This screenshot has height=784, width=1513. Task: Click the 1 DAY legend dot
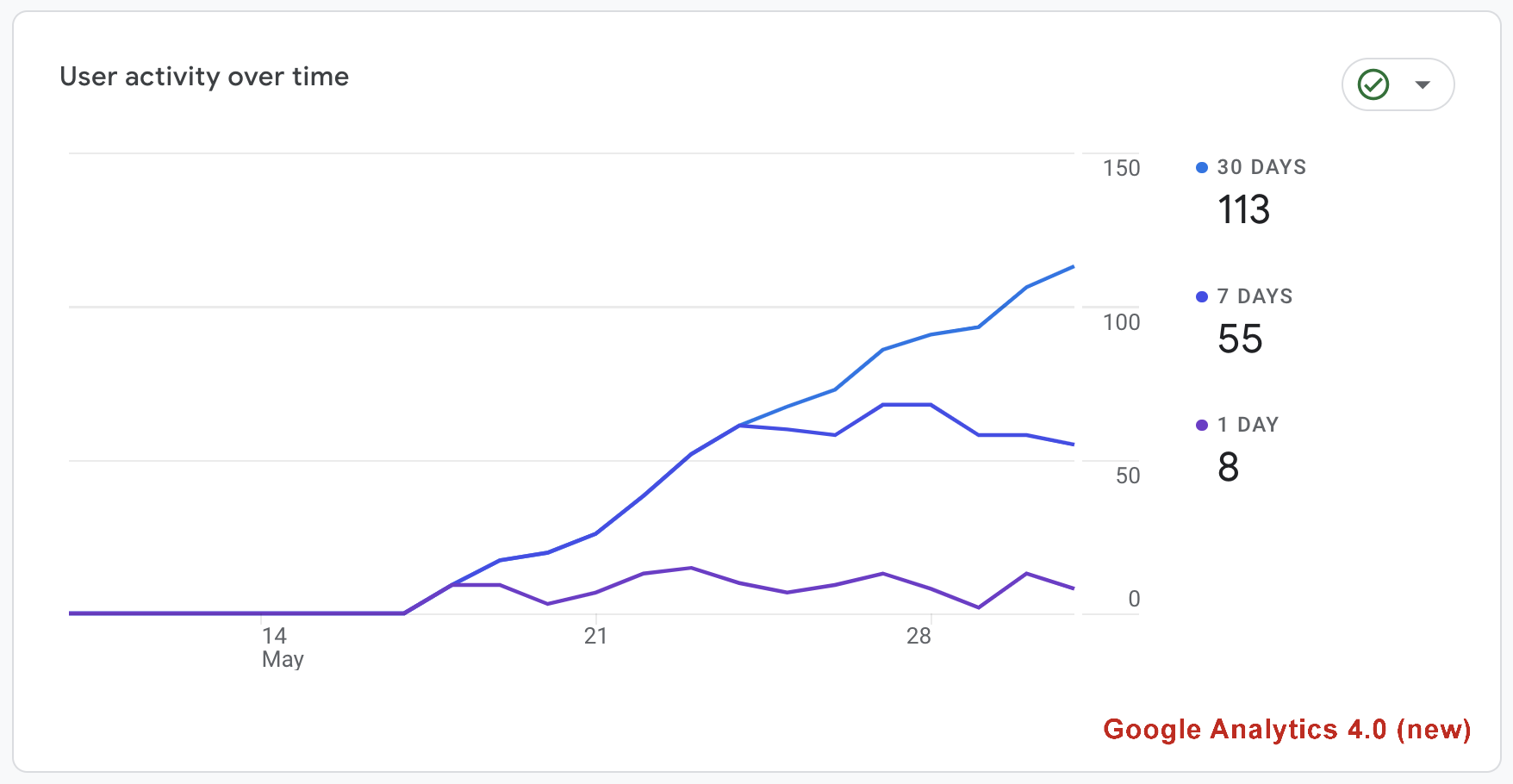pyautogui.click(x=1202, y=426)
